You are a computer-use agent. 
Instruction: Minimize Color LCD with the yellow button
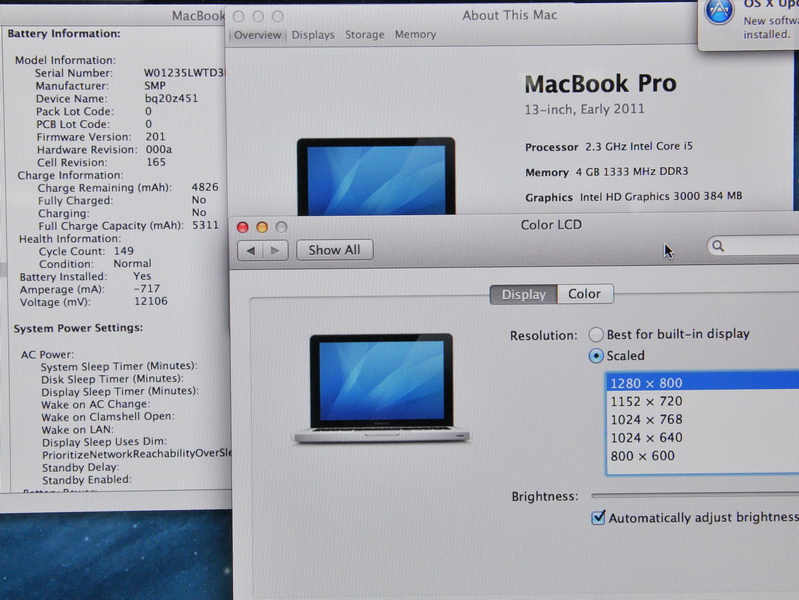coord(262,227)
